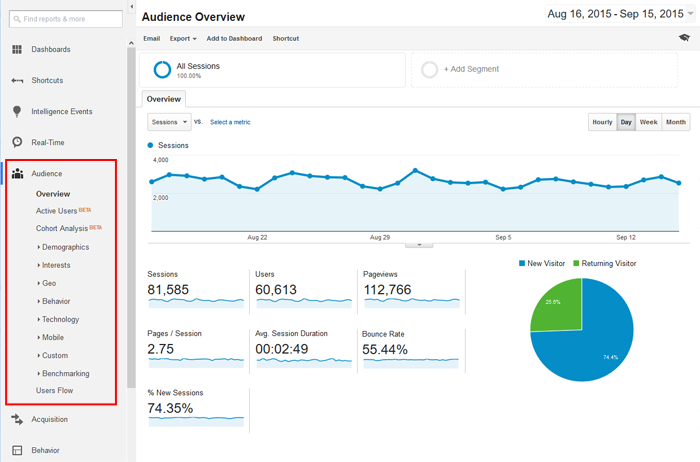This screenshot has width=700, height=462.
Task: Switch chart granularity to Hourly
Action: tap(602, 122)
